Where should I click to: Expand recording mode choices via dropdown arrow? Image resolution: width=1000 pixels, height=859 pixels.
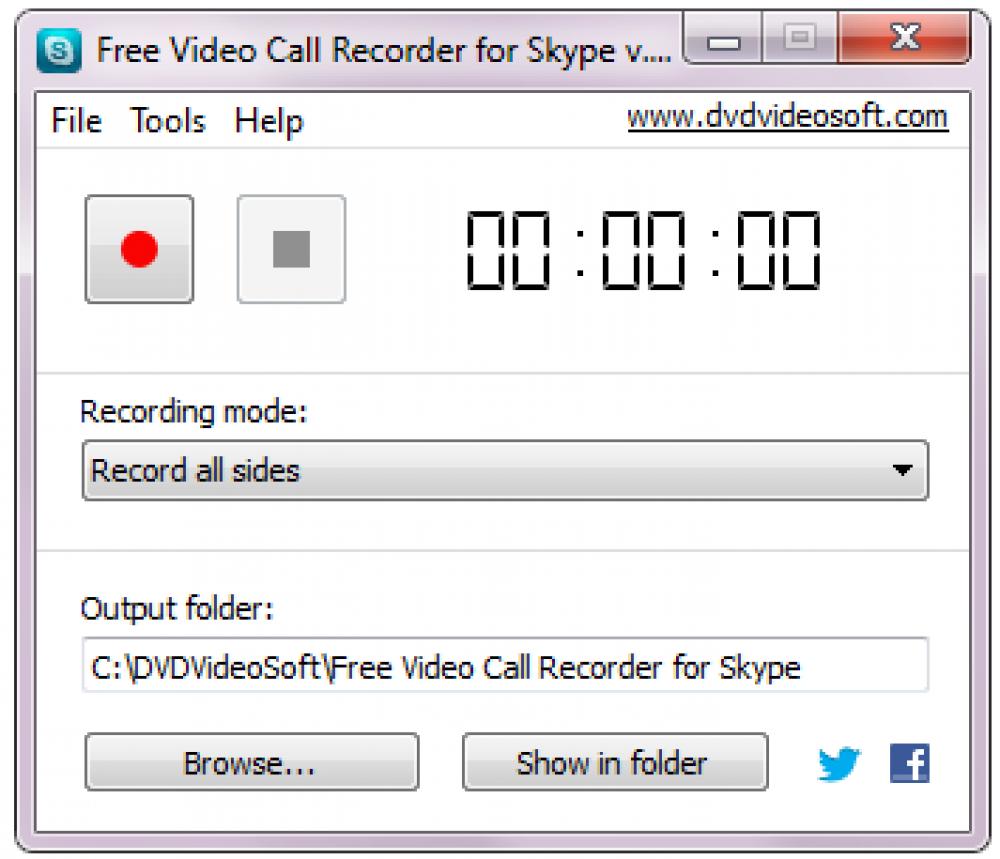905,471
